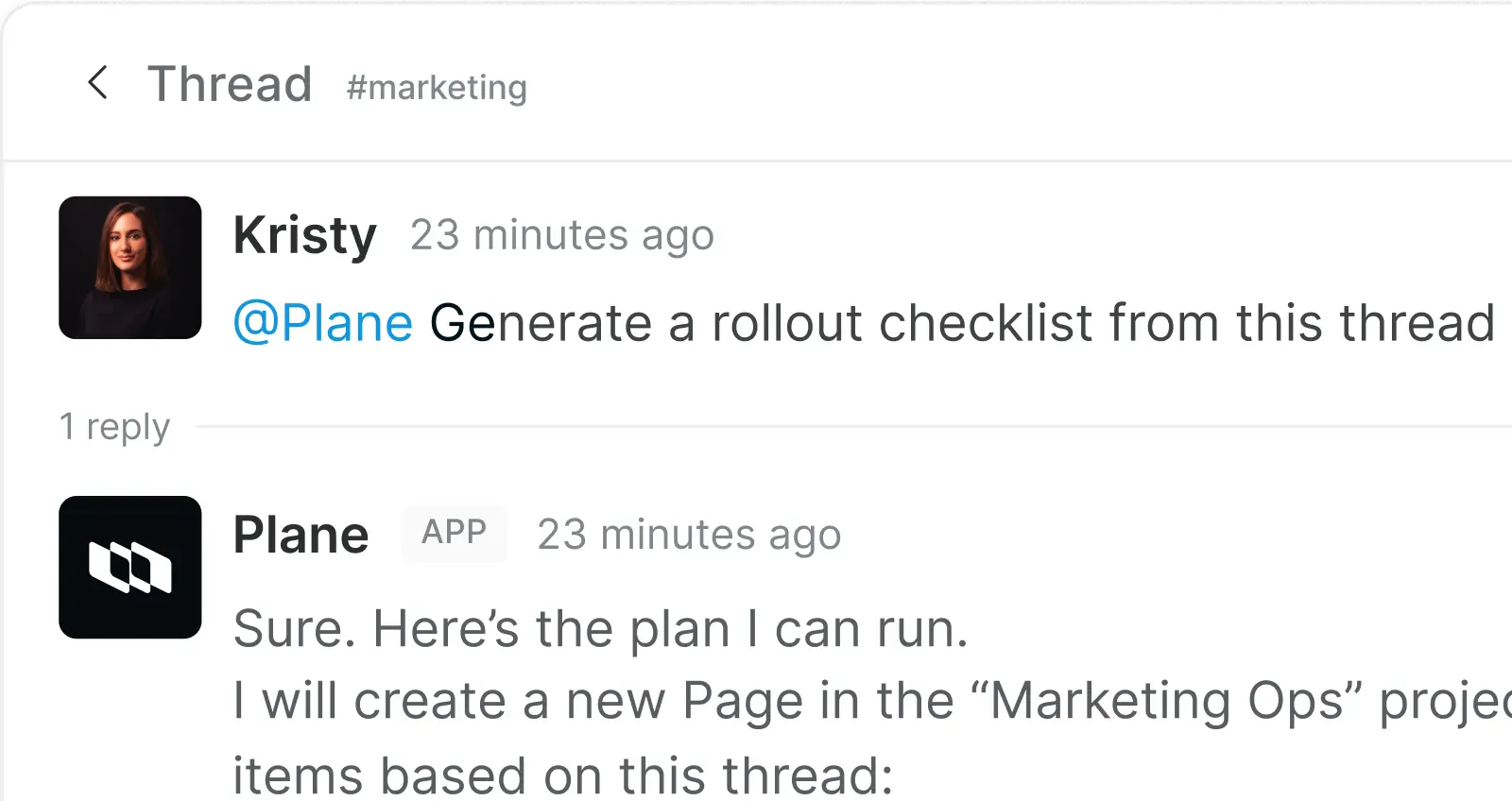1512x801 pixels.
Task: Click Kristy's 23 minutes ago timestamp
Action: 561,234
